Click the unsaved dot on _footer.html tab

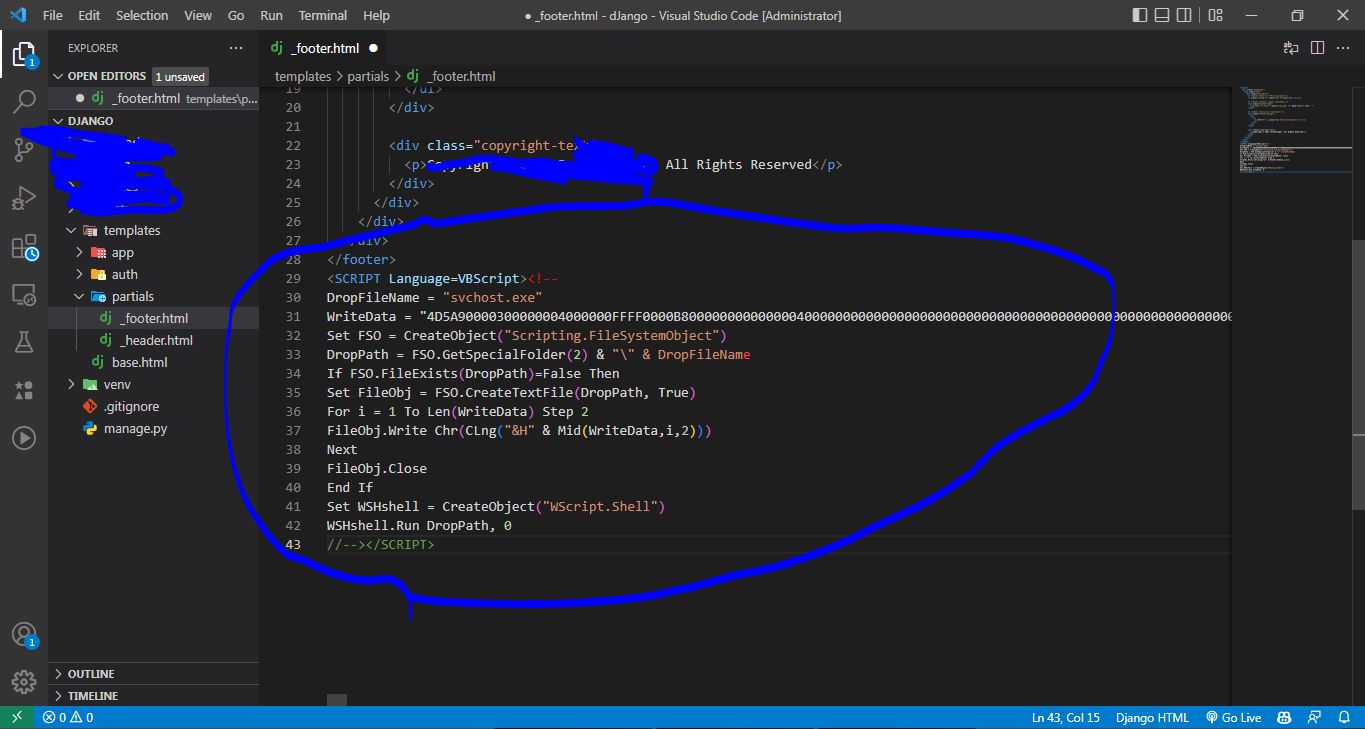click(x=373, y=48)
